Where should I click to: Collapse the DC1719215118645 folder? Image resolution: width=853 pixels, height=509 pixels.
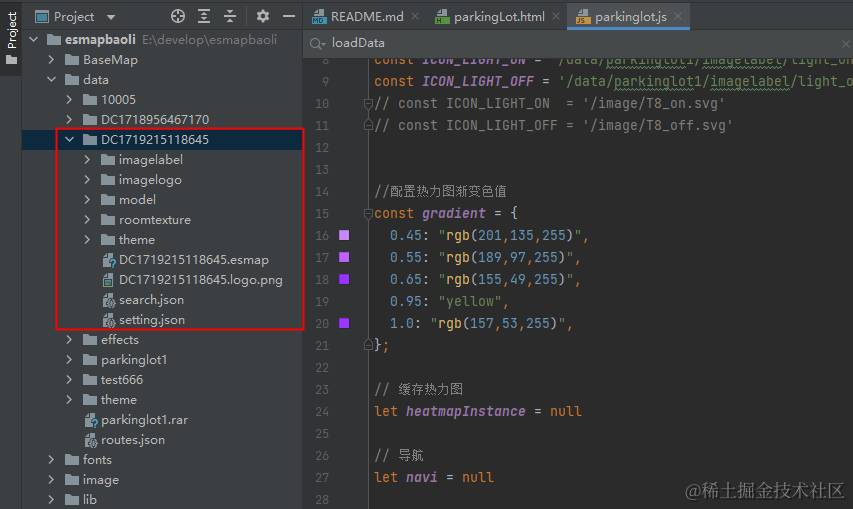coord(69,140)
